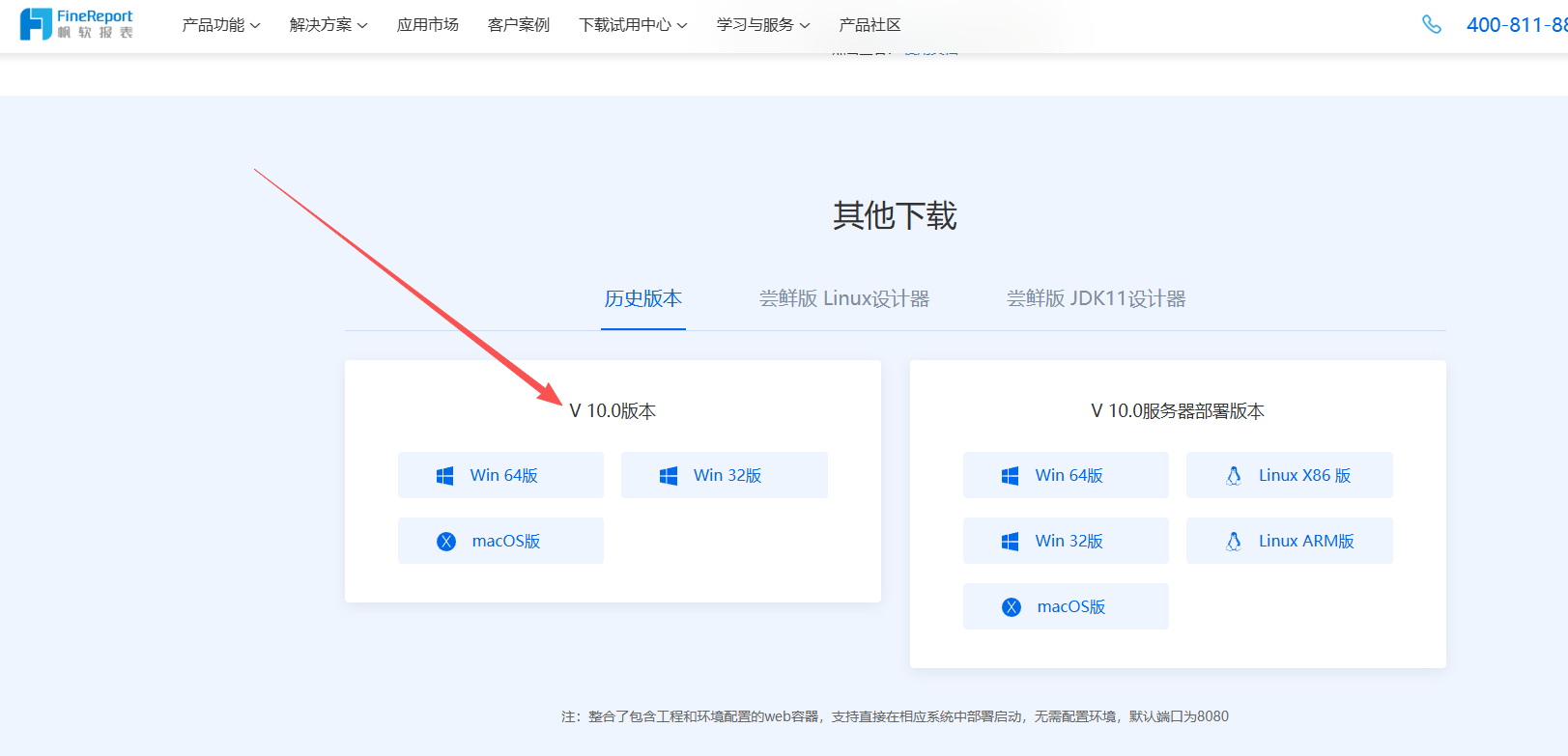Click Windows icon in V 10.0版本 Win 32版
This screenshot has height=756, width=1568.
[668, 476]
